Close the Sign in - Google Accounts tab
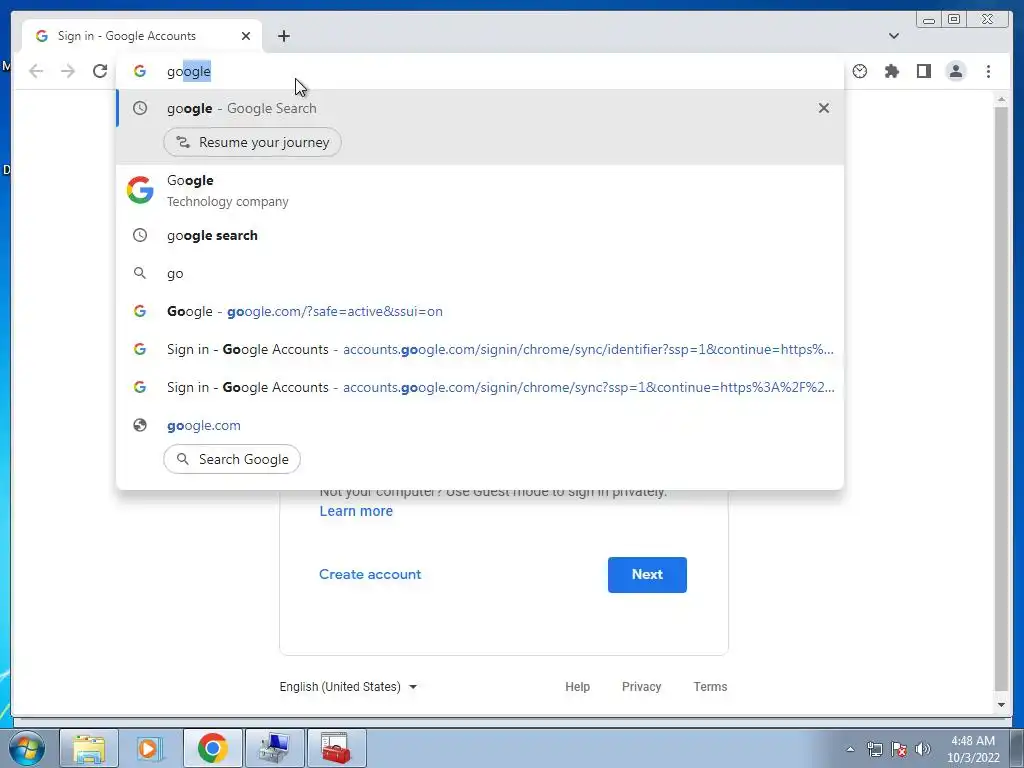The width and height of the screenshot is (1024, 768). click(246, 36)
